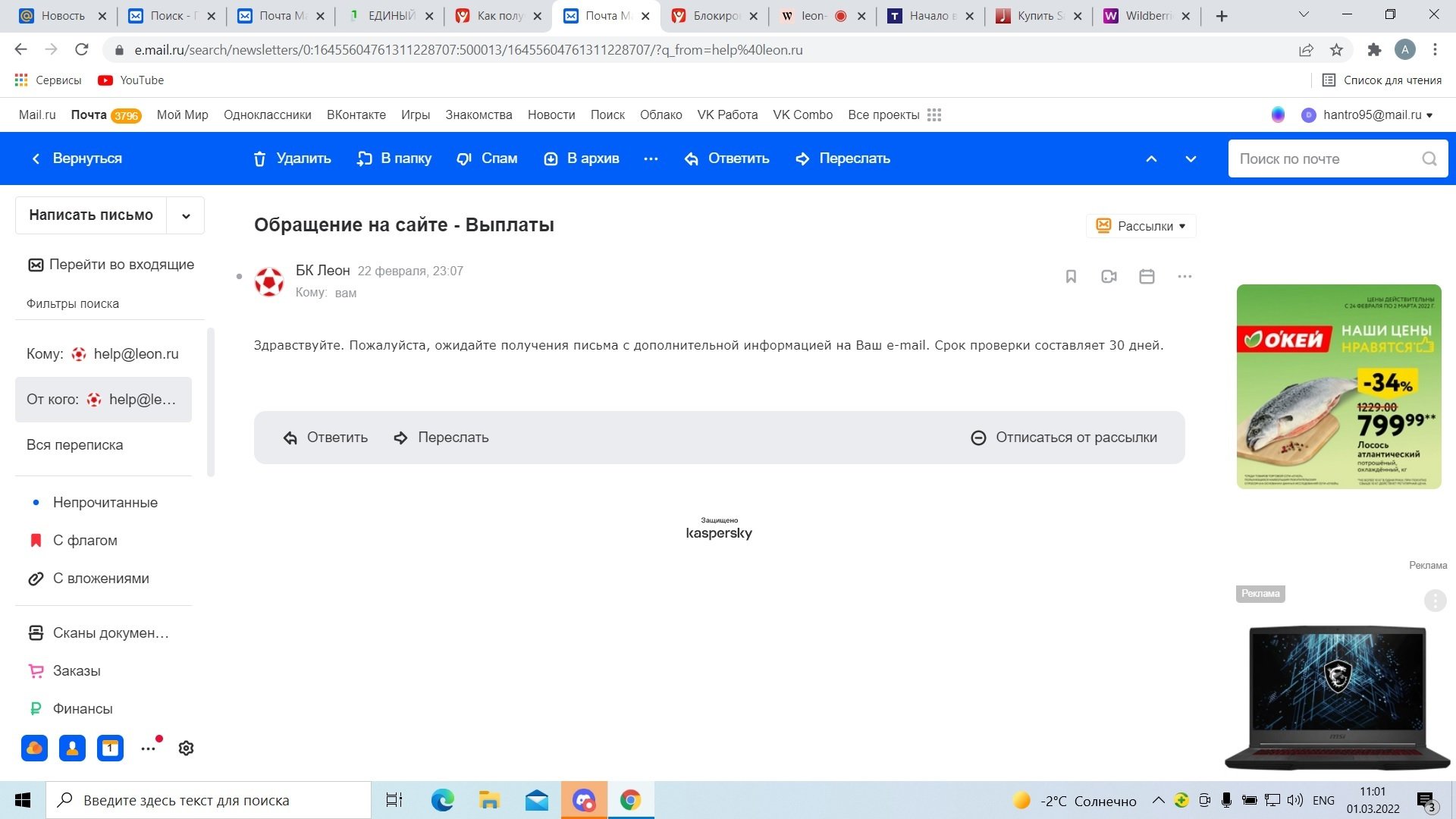The height and width of the screenshot is (819, 1456).
Task: Click Вернуться to go back
Action: pyautogui.click(x=77, y=158)
